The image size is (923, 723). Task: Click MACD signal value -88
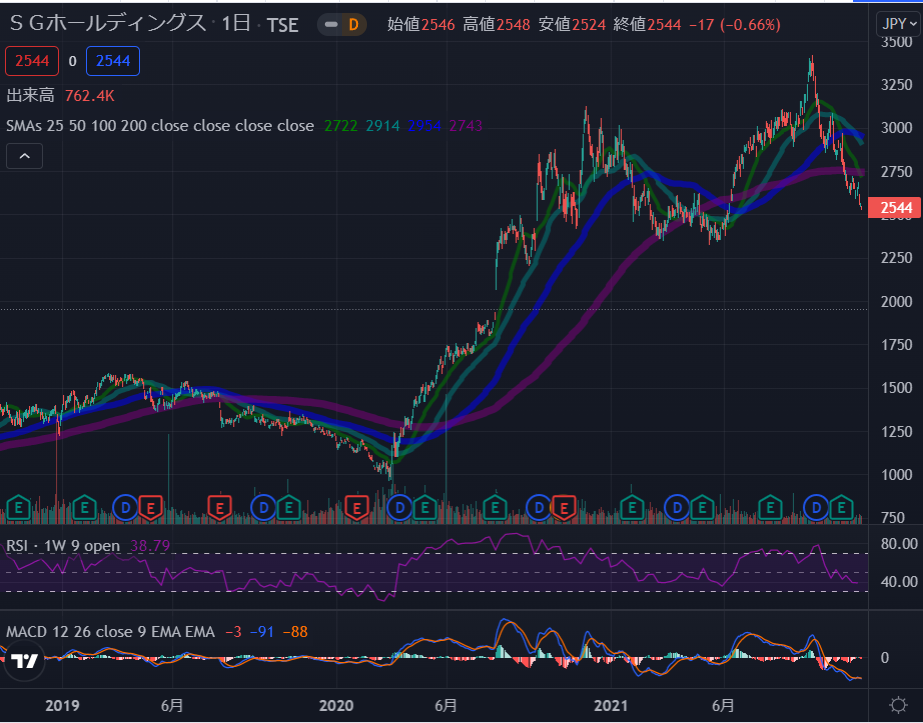click(296, 632)
